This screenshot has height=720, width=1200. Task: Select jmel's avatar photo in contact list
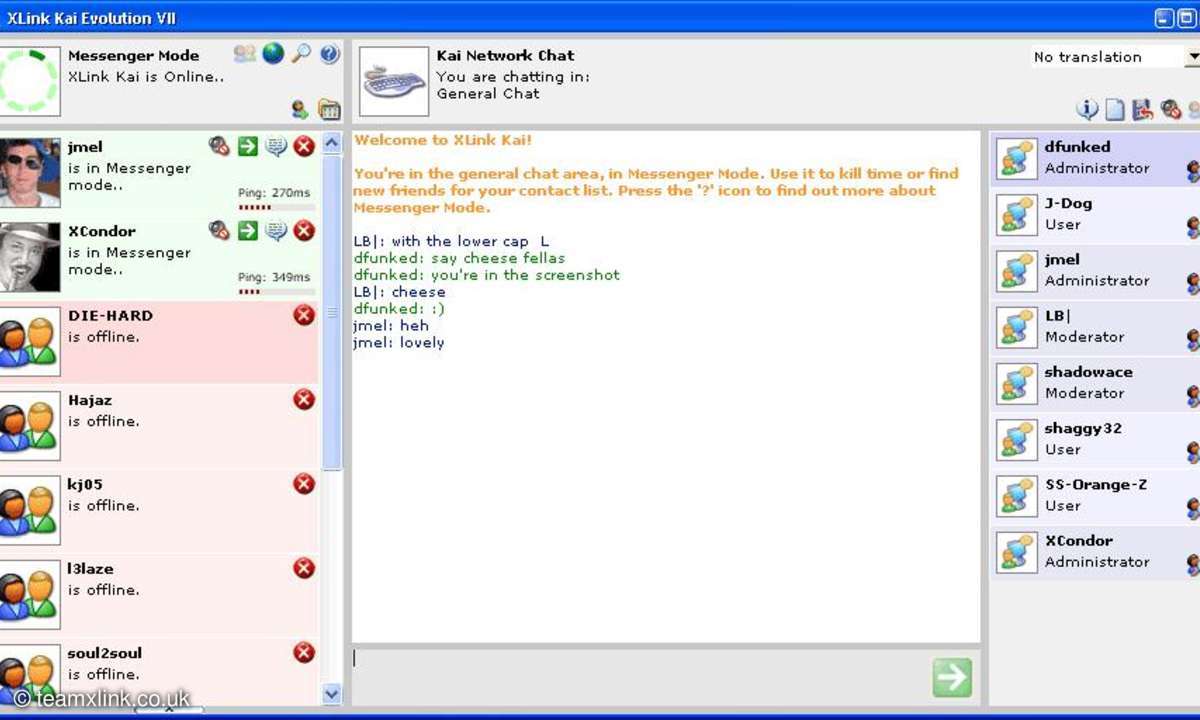(30, 172)
